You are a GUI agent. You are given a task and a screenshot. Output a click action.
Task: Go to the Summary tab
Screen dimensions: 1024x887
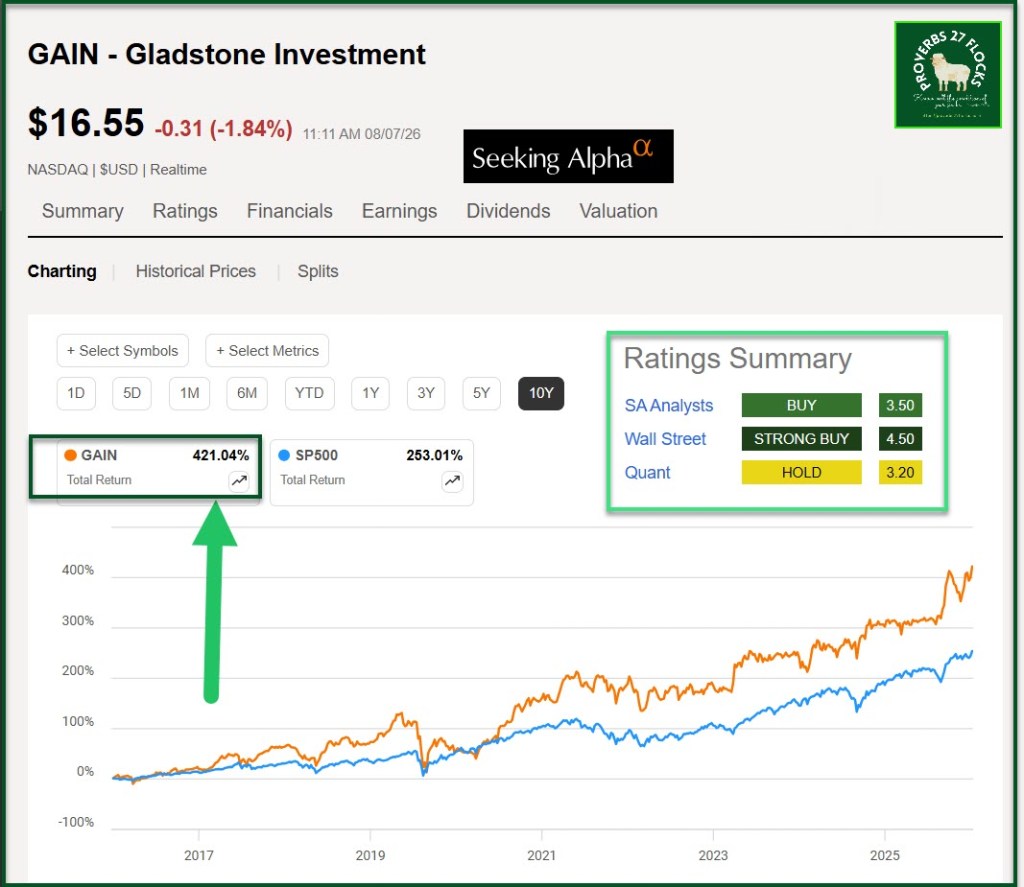83,211
